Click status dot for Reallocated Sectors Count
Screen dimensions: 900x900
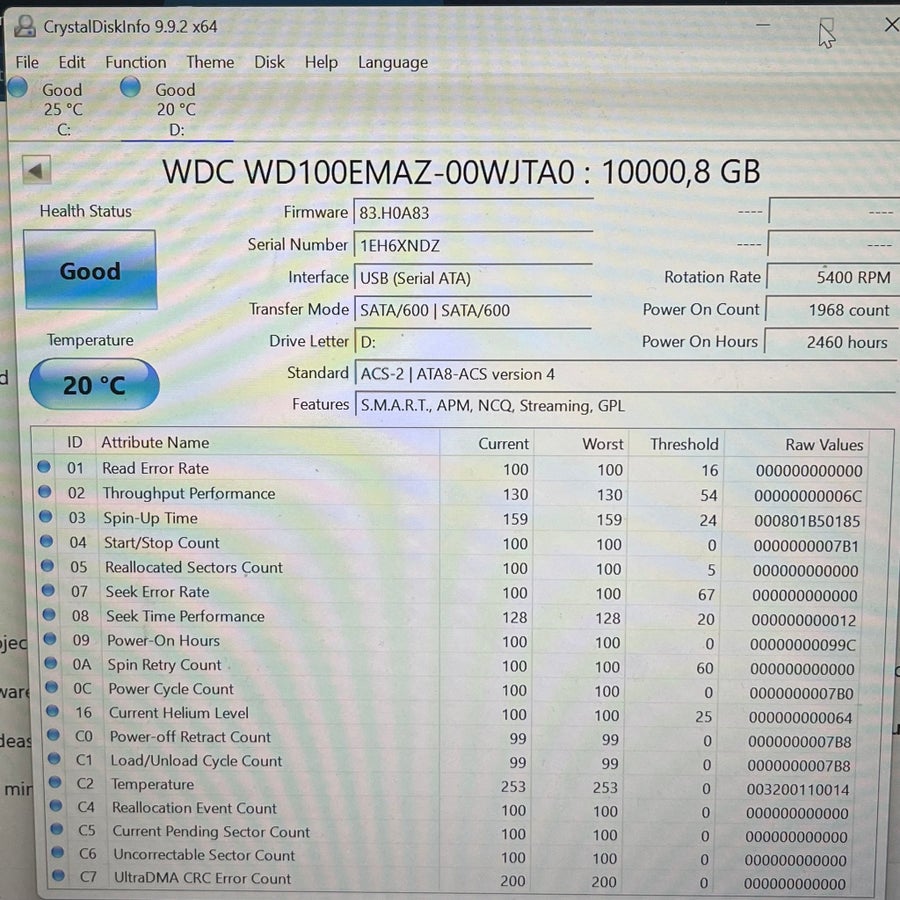47,565
